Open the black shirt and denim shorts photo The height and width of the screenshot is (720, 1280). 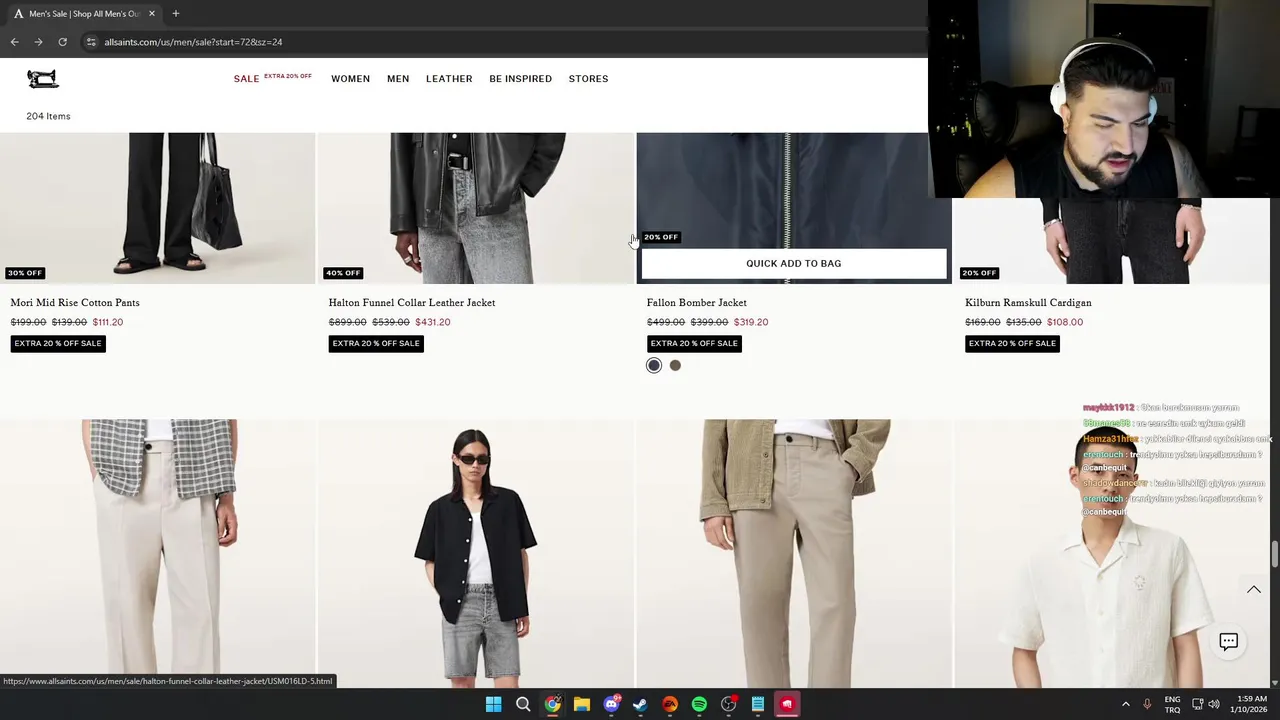476,553
